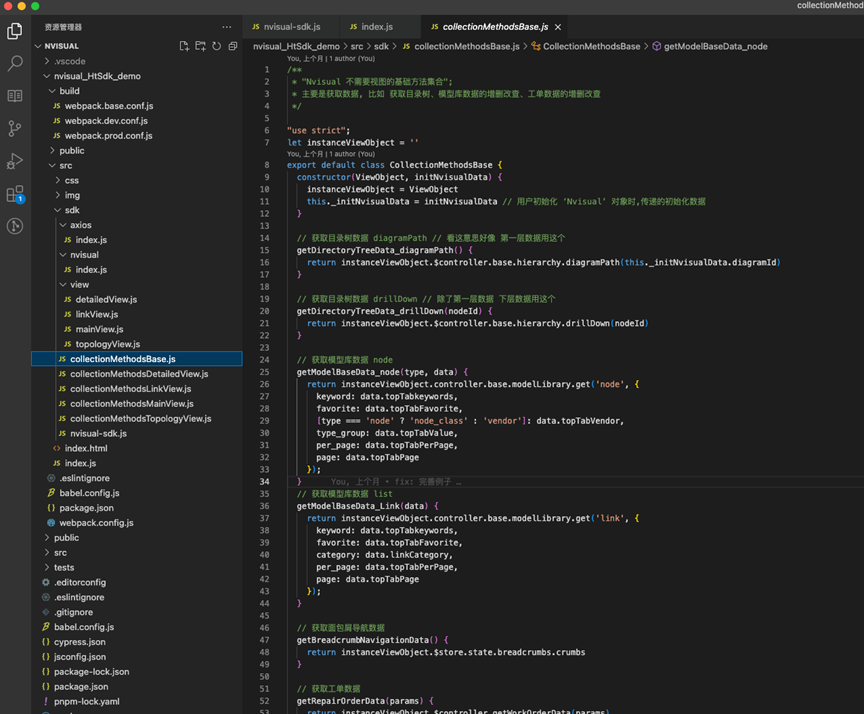Click the New Folder icon in explorer
Viewport: 864px width, 714px height.
pyautogui.click(x=200, y=46)
